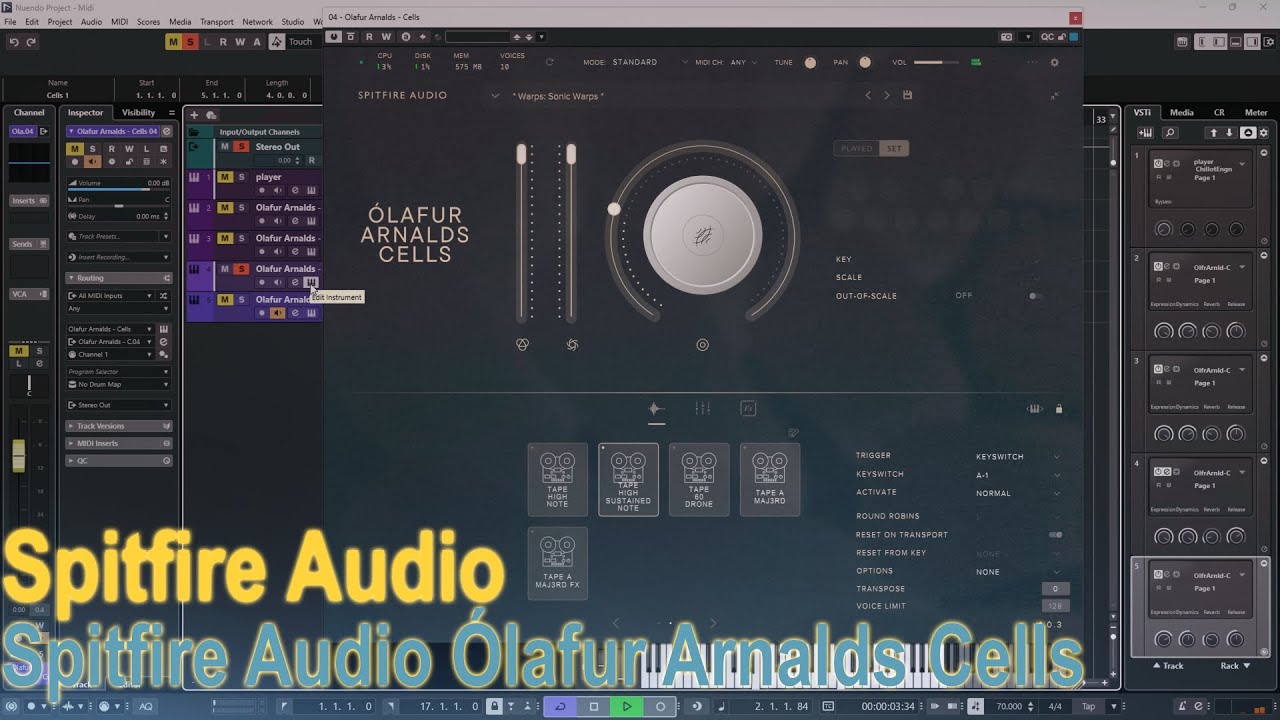Toggle the plugin power bypass button
This screenshot has width=1280, height=720.
[x=335, y=37]
